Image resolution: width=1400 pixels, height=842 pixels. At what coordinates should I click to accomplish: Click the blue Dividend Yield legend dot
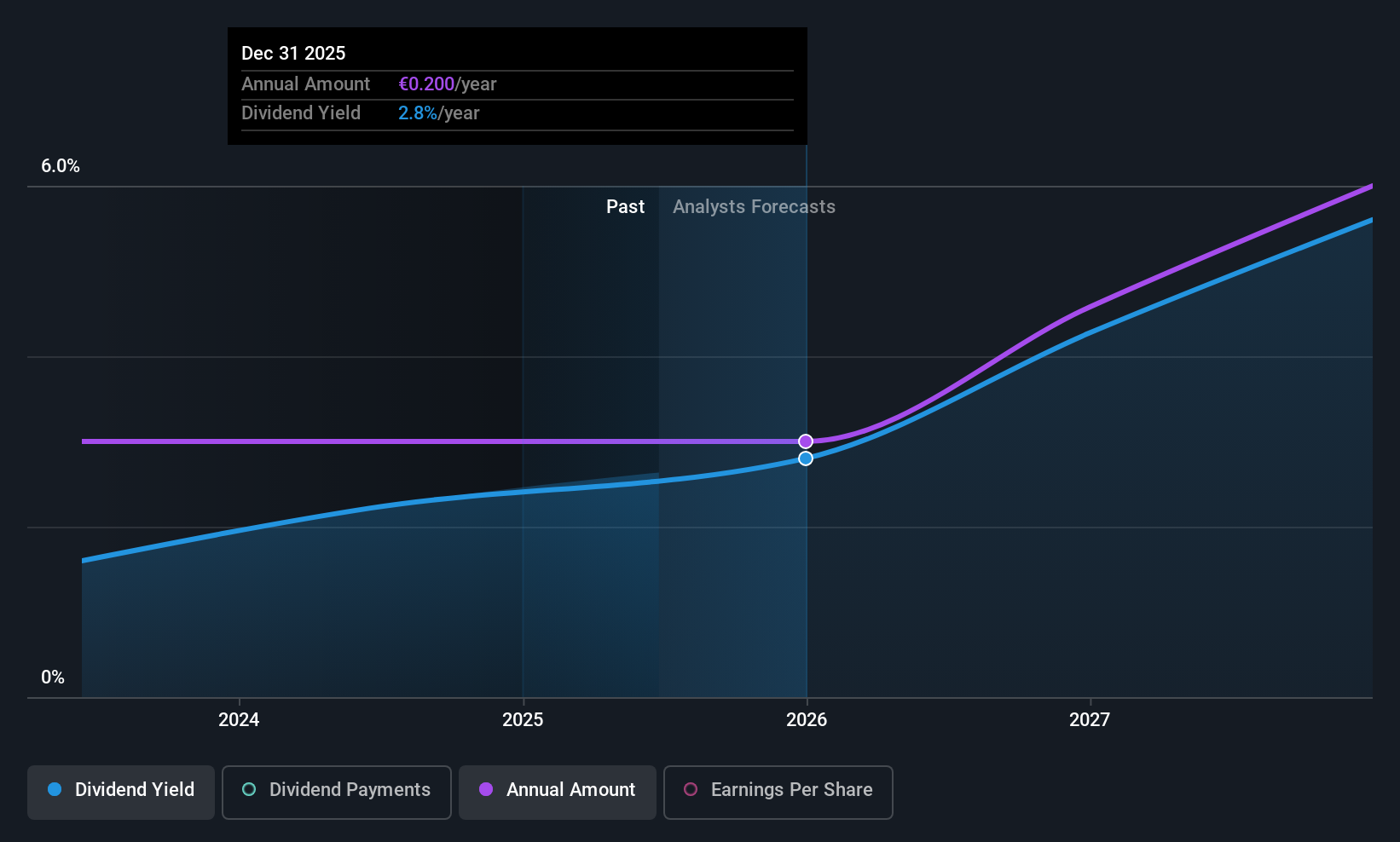(55, 789)
